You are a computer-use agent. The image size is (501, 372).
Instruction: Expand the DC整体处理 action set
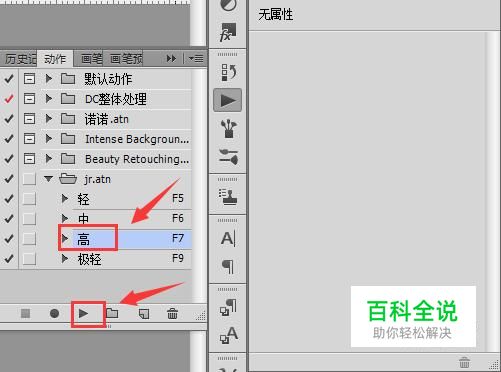[49, 99]
